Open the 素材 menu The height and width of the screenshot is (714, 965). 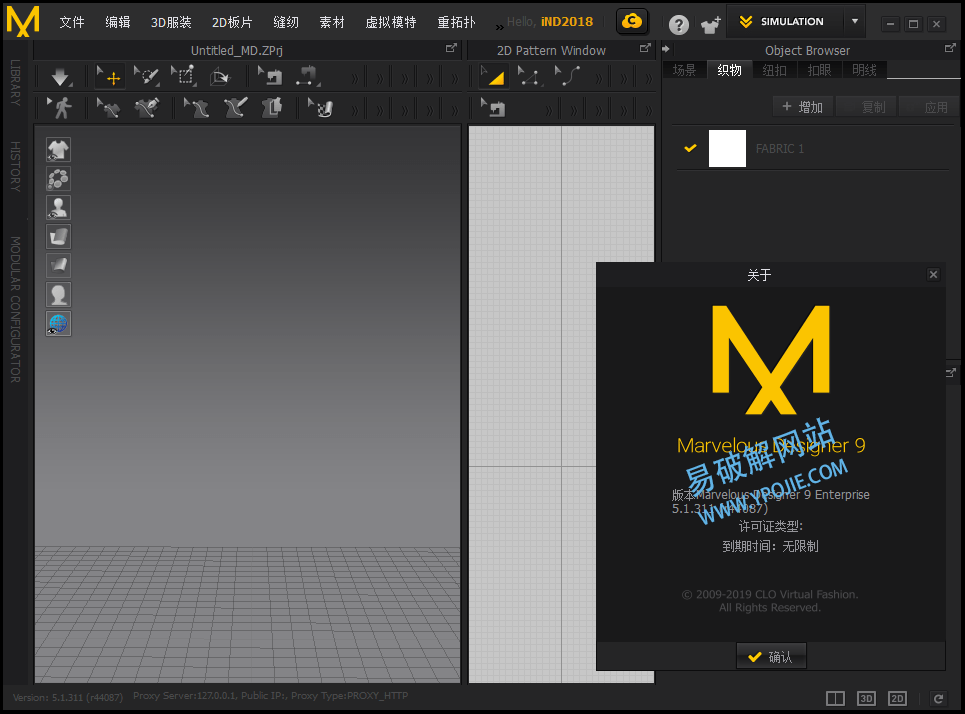[x=332, y=22]
